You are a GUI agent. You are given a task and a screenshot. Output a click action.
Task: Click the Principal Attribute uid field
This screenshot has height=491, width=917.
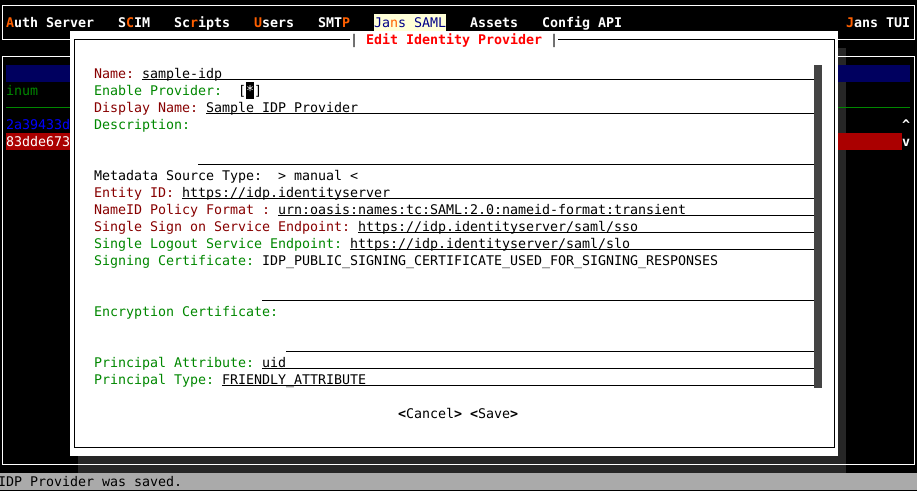point(536,362)
